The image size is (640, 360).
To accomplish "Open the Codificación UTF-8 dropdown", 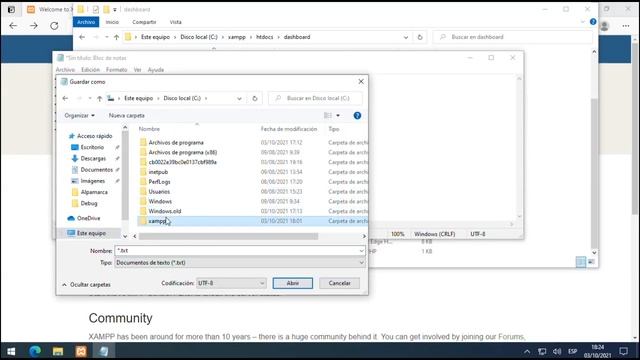I will pos(231,283).
